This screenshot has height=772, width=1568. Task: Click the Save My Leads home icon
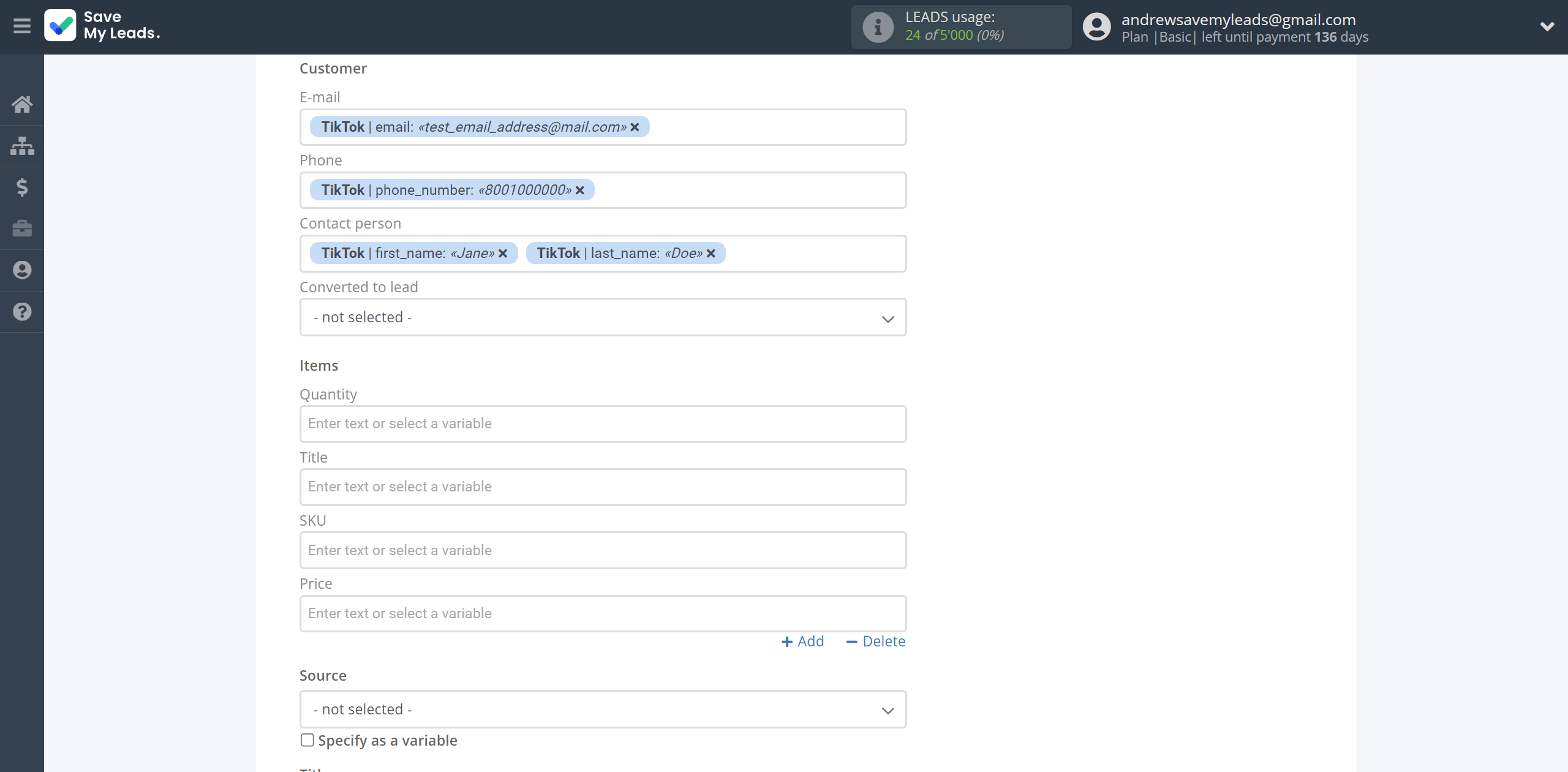pos(23,103)
